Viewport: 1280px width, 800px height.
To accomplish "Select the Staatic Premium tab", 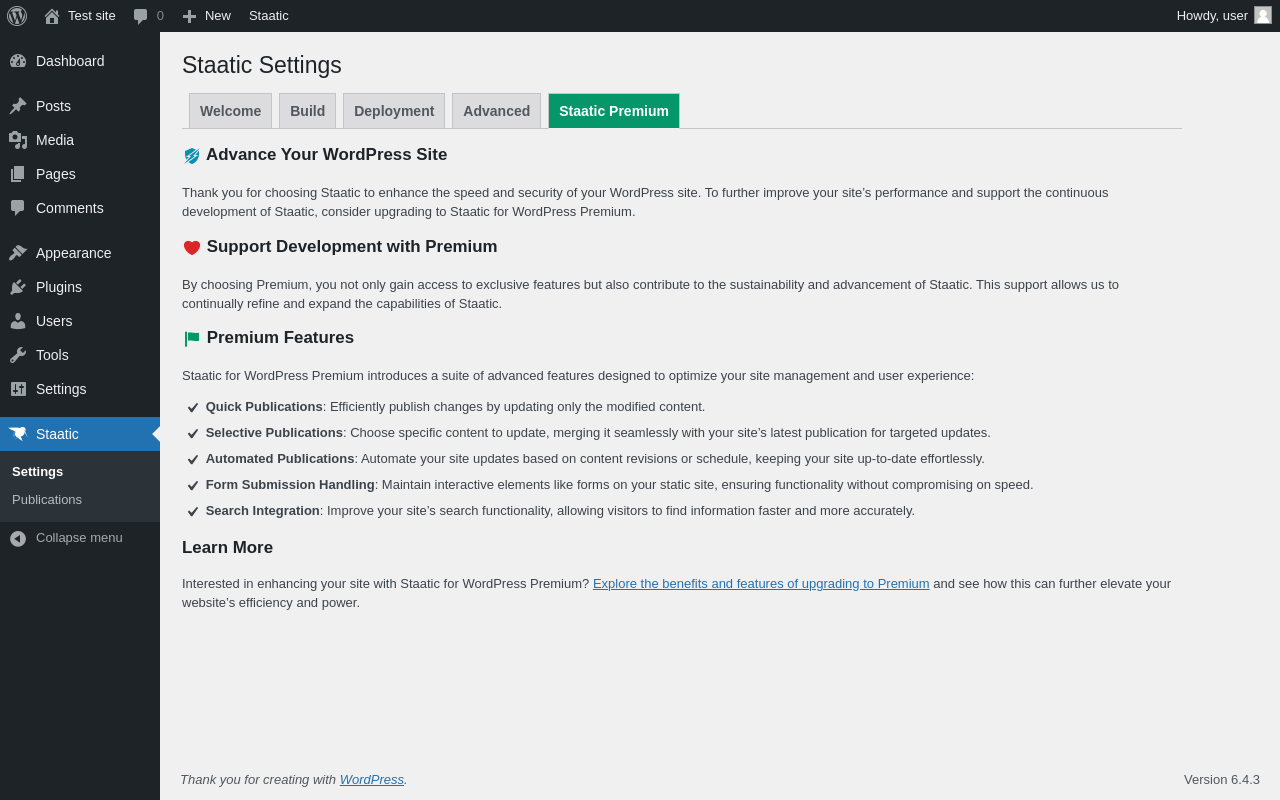I will [x=614, y=111].
